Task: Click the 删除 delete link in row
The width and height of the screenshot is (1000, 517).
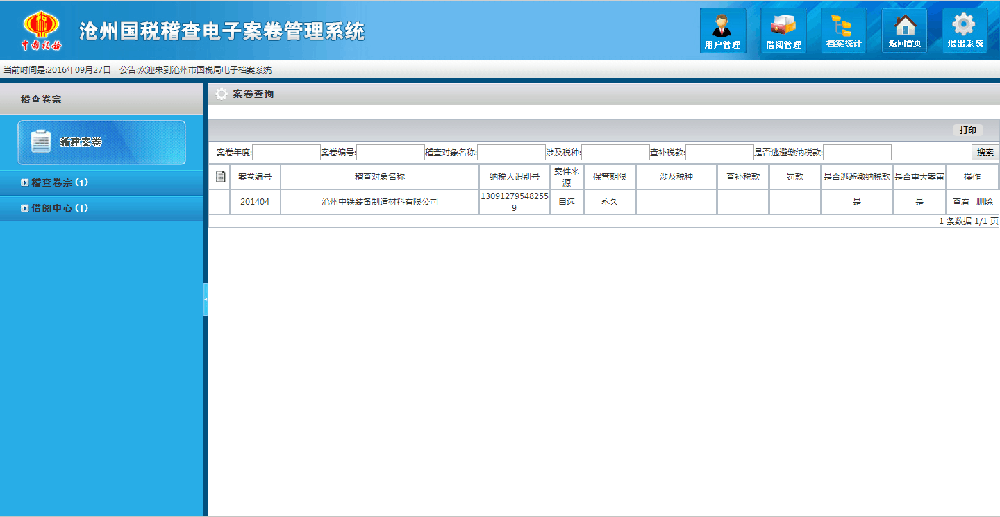Action: 984,201
